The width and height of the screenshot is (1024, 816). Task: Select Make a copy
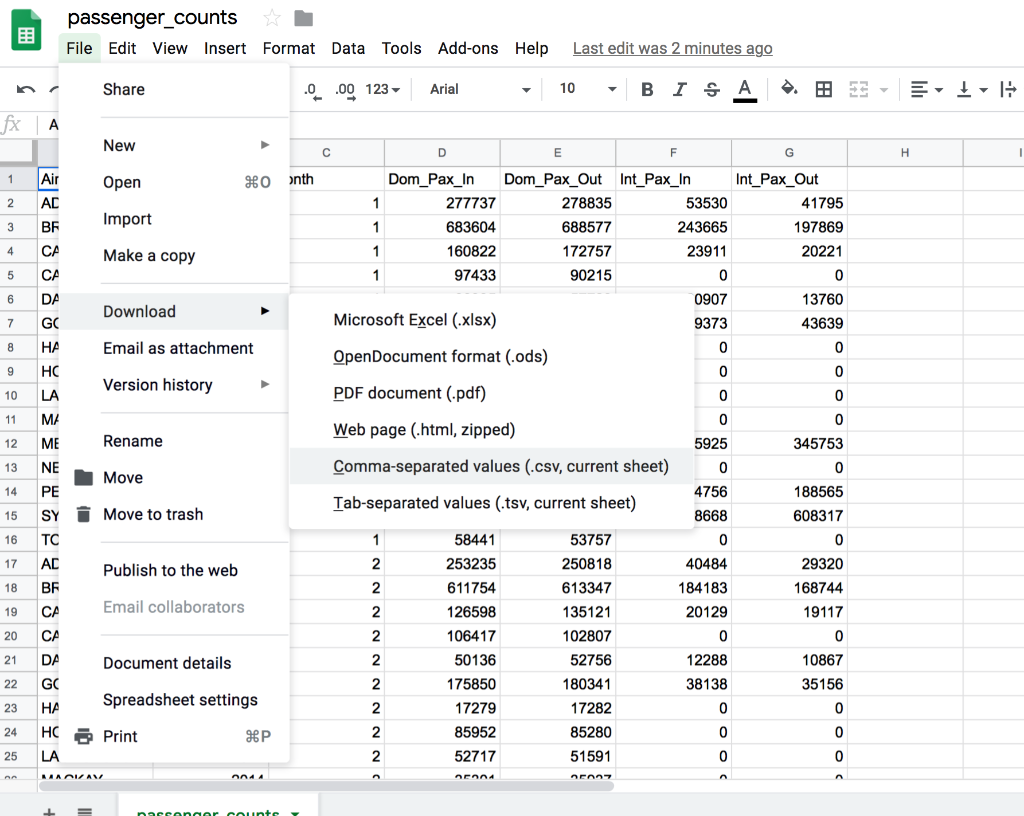click(x=174, y=255)
